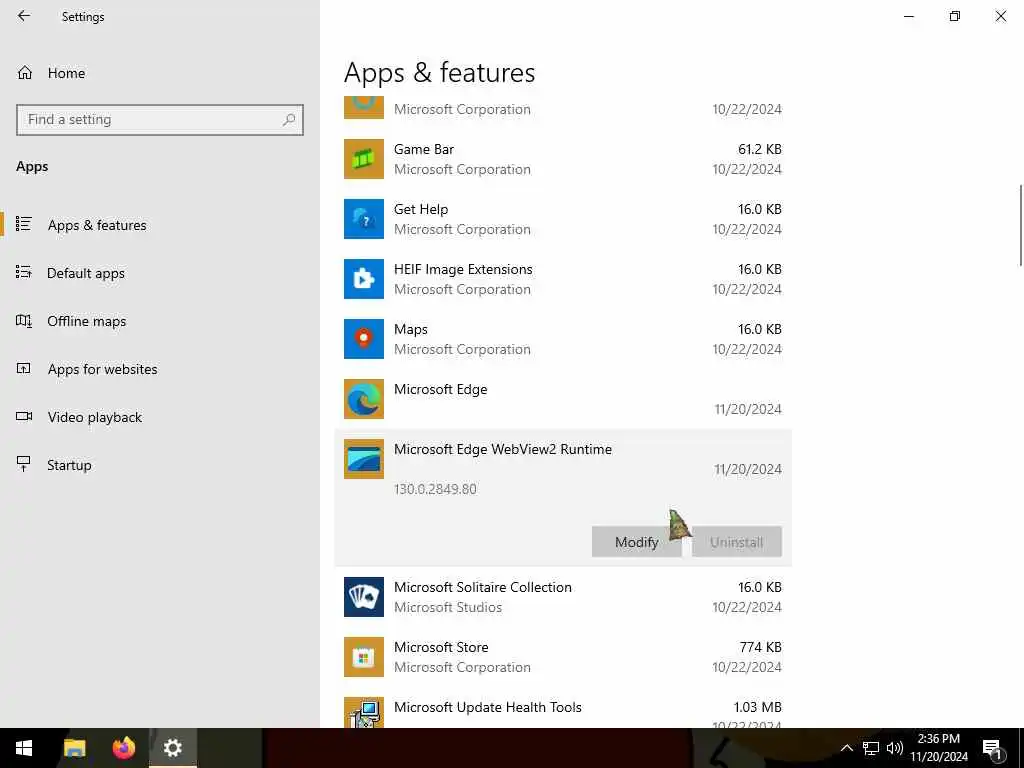The width and height of the screenshot is (1024, 768).
Task: Open the volume control tray icon
Action: pos(895,748)
